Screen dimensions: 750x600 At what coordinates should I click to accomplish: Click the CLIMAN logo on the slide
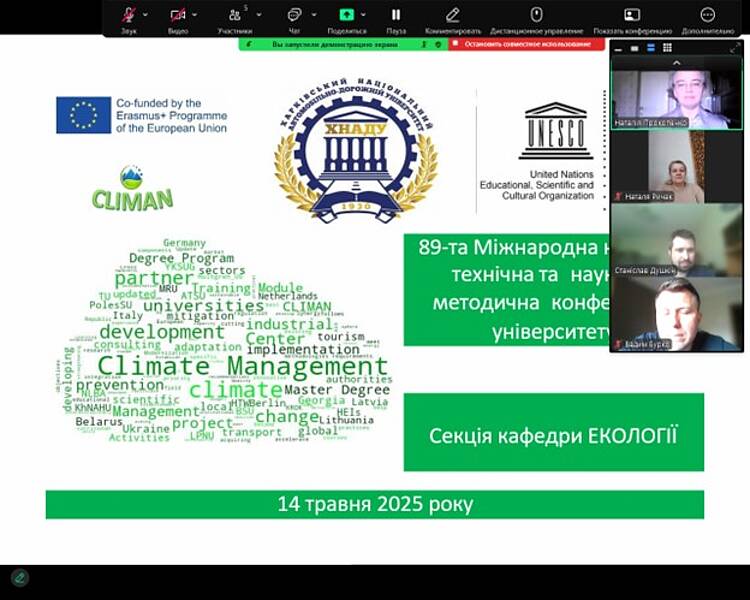tap(132, 188)
